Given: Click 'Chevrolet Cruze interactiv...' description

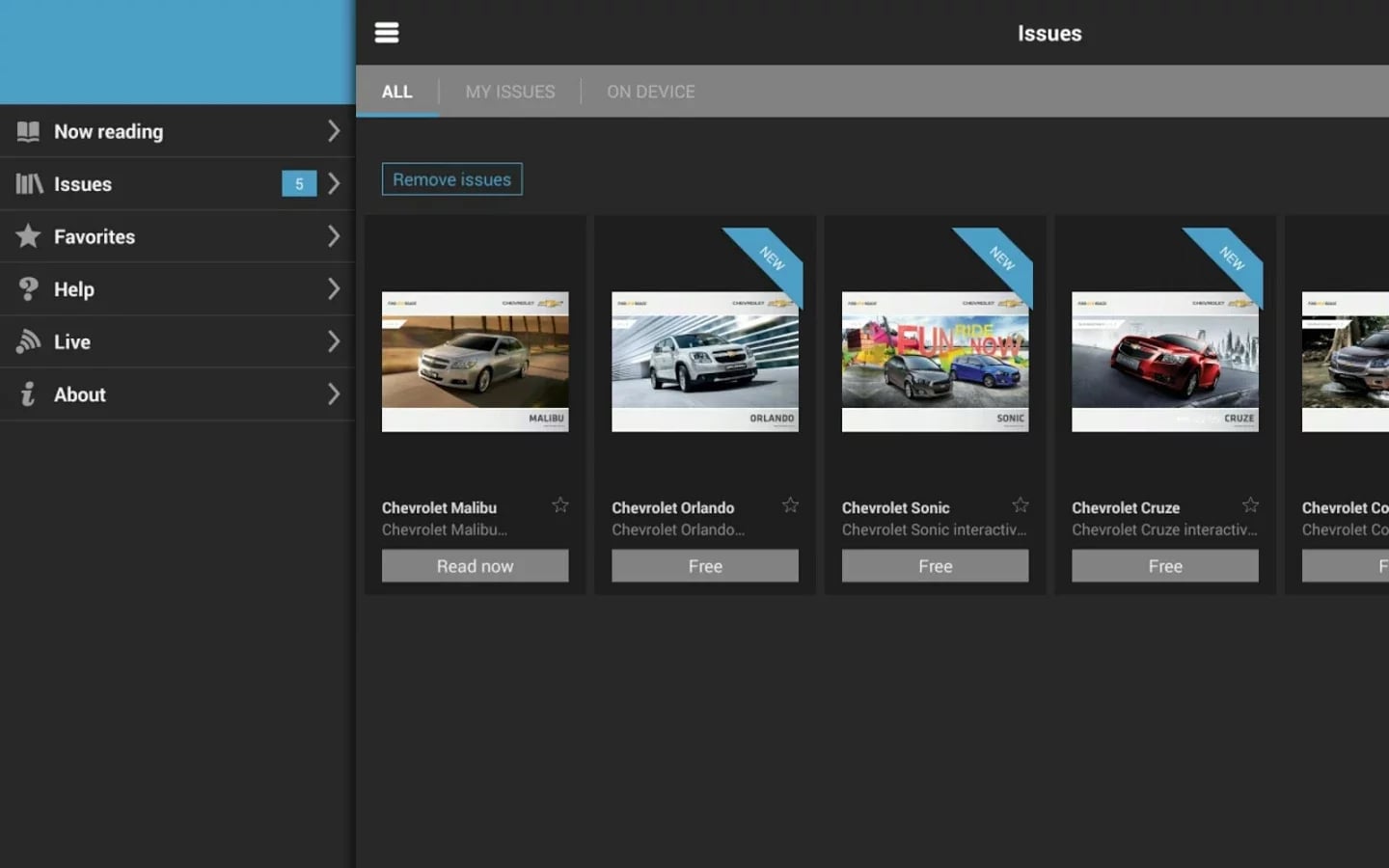Looking at the screenshot, I should (x=1164, y=529).
